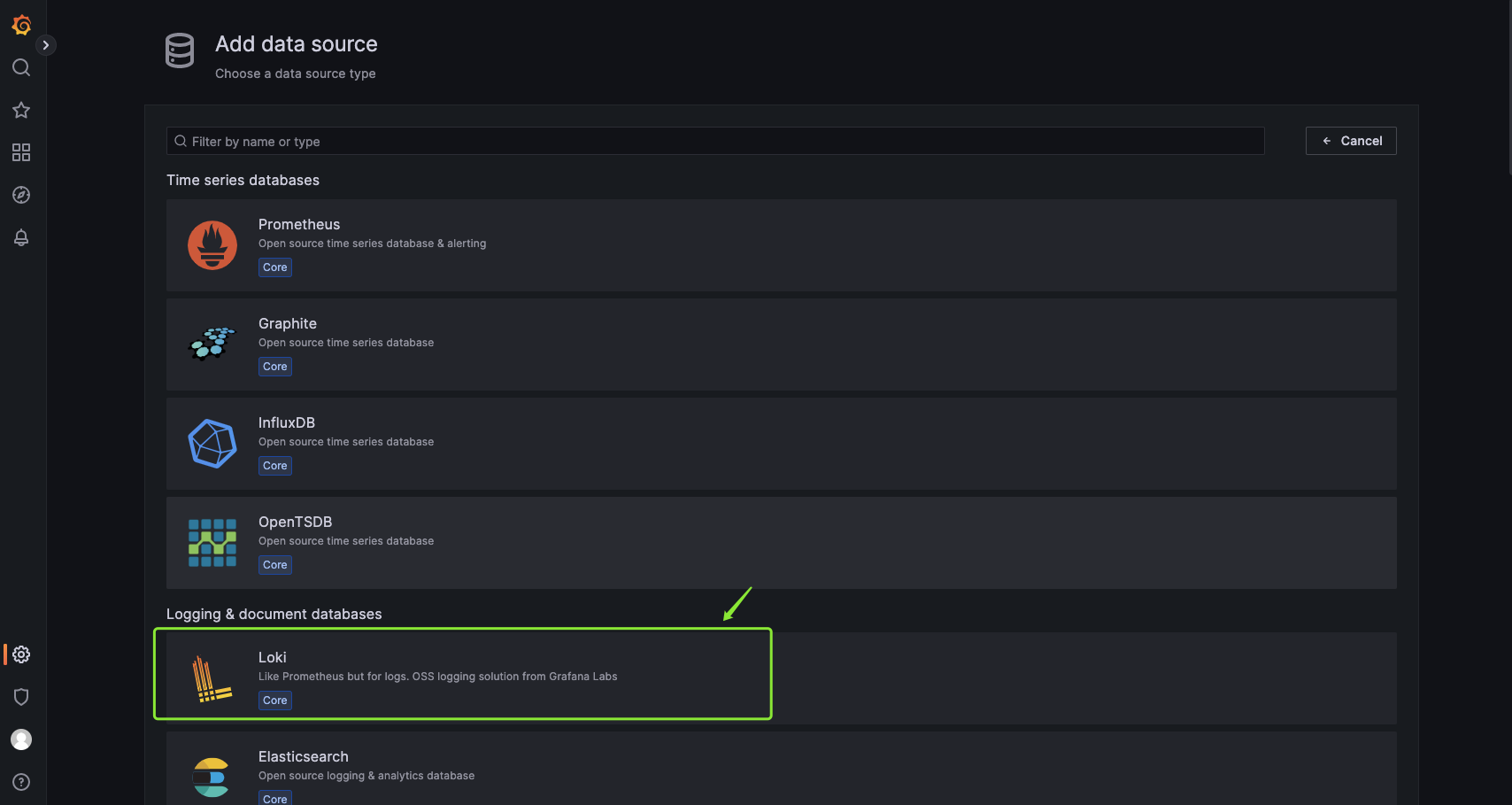Open the Server Admin shield icon
The width and height of the screenshot is (1512, 805).
point(21,697)
